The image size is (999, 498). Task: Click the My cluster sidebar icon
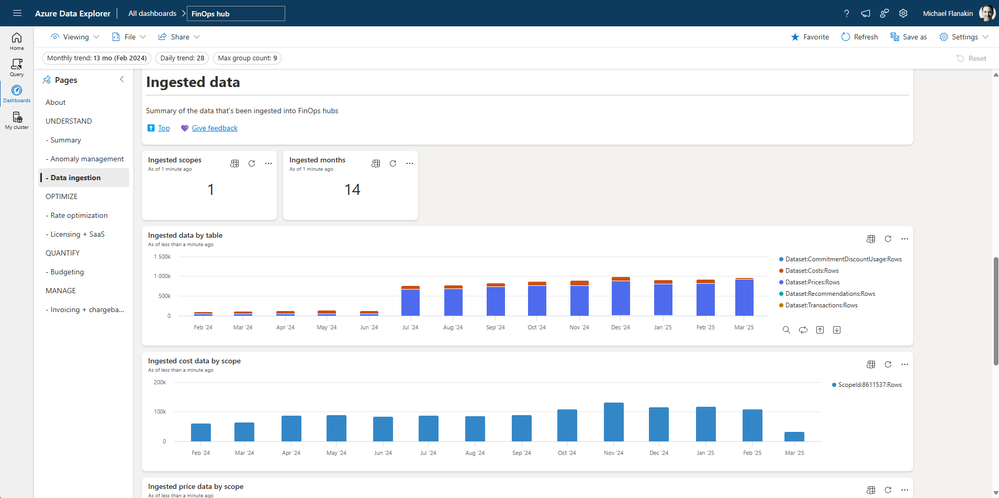(x=16, y=120)
